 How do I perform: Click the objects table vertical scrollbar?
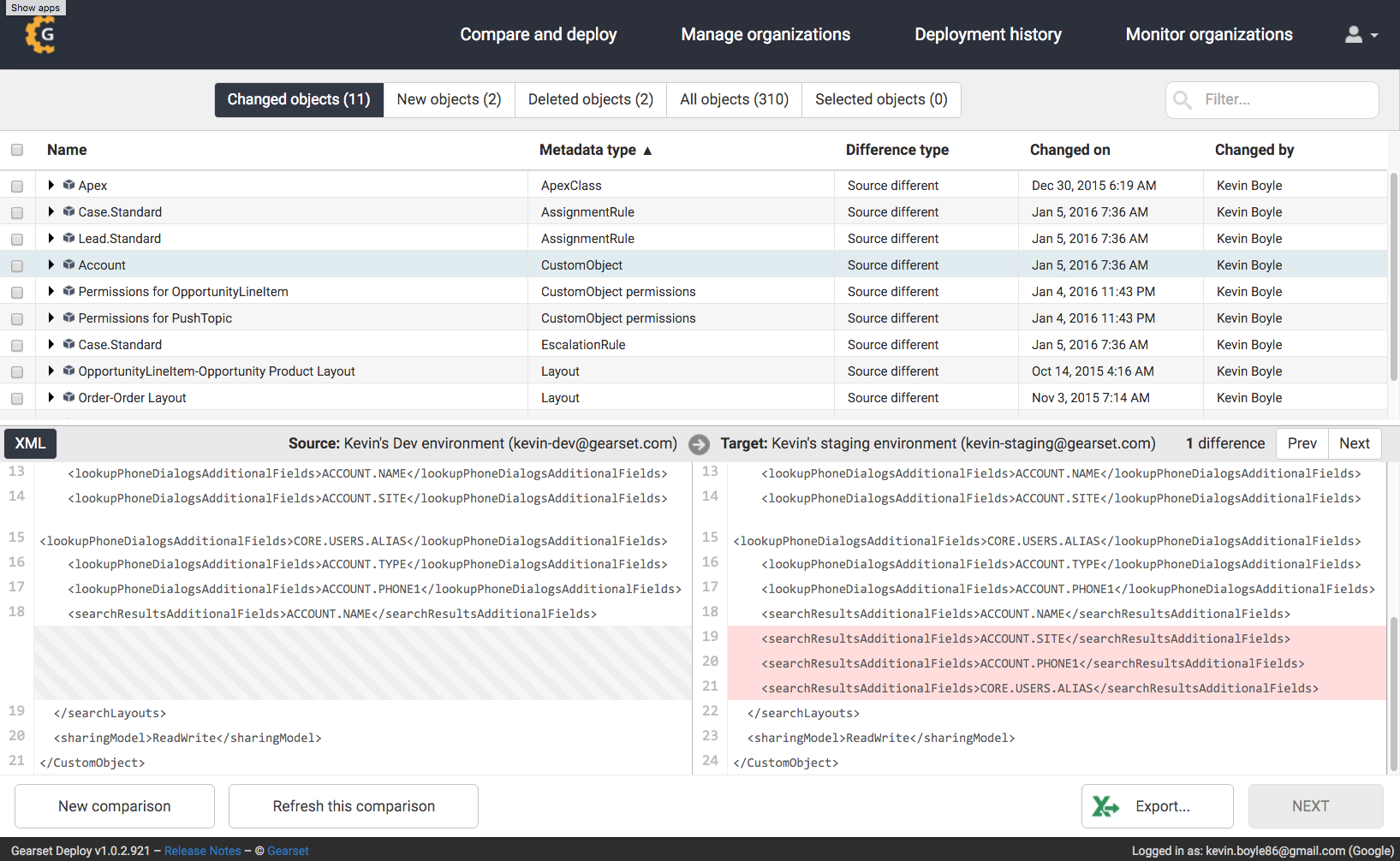pyautogui.click(x=1393, y=276)
